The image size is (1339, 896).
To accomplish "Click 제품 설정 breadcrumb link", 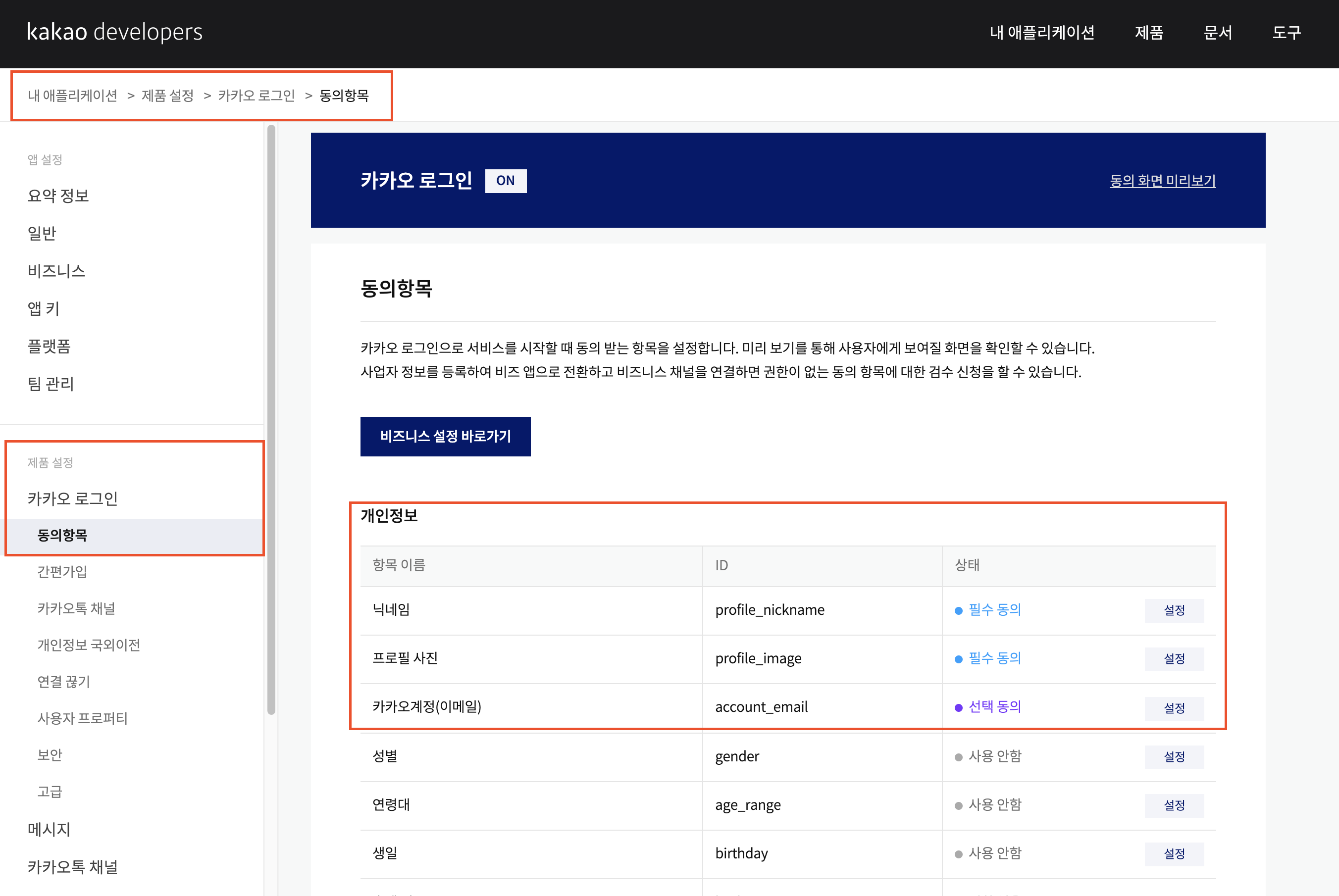I will [167, 96].
